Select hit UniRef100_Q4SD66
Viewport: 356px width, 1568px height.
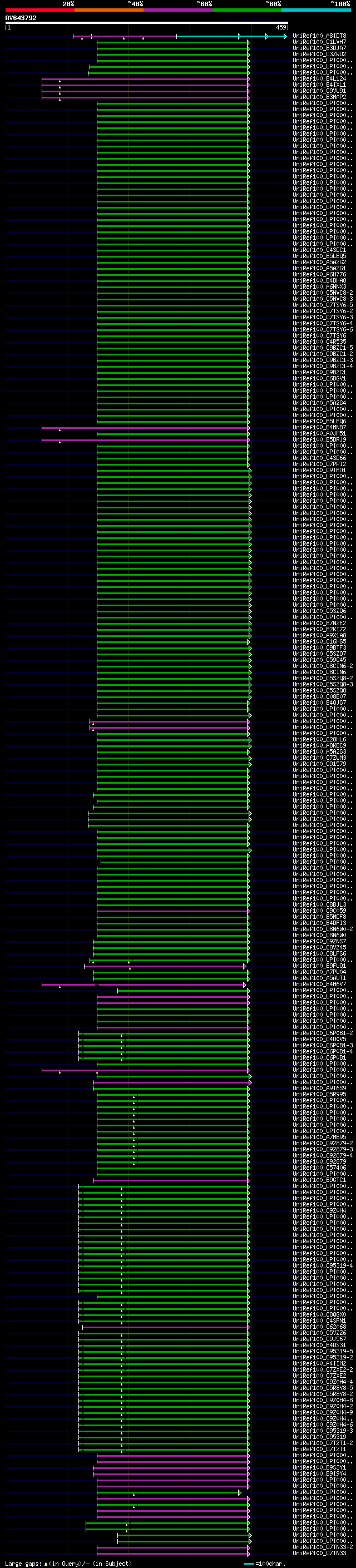(319, 458)
